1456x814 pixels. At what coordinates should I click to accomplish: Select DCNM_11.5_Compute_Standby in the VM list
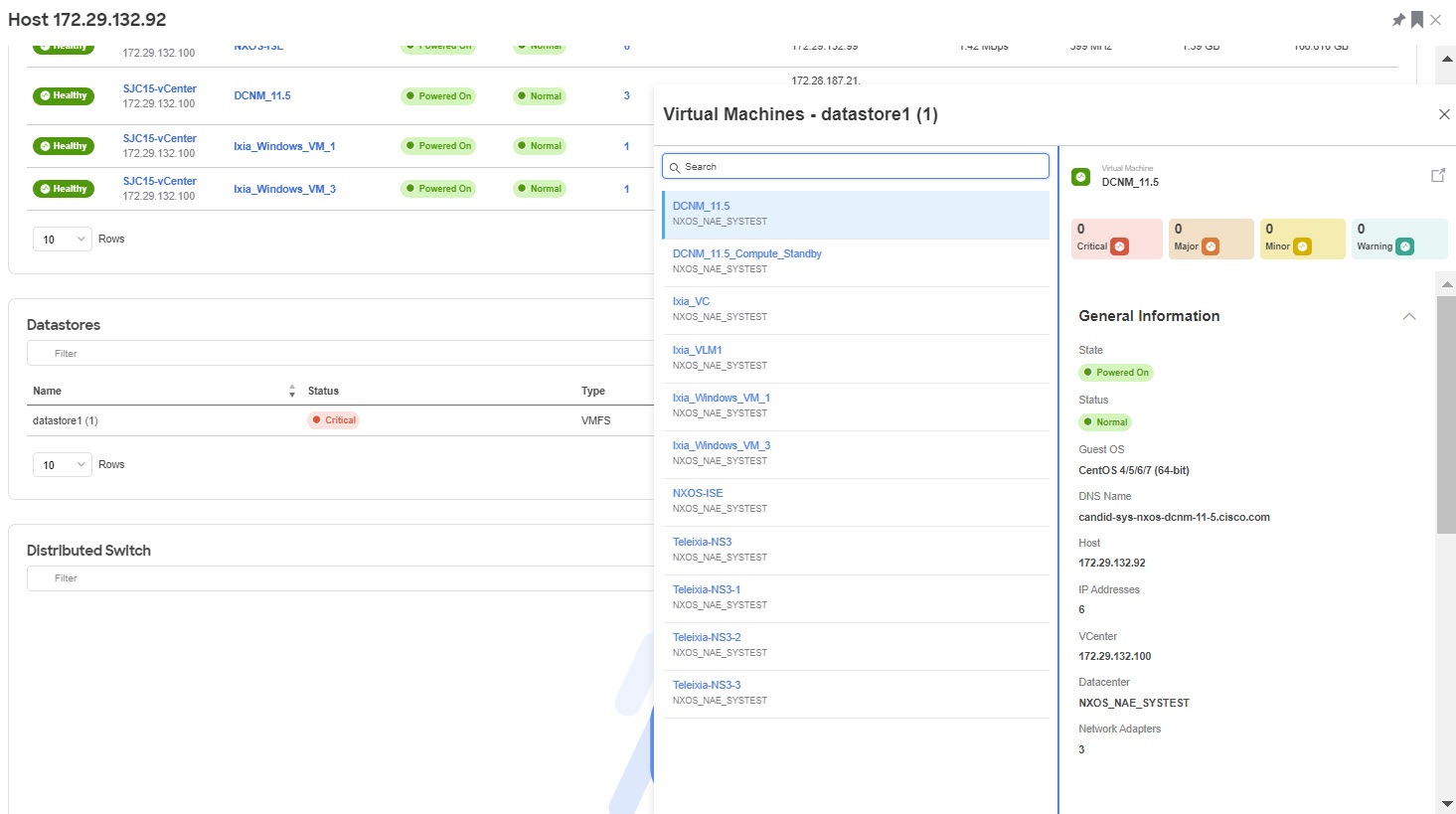[x=746, y=253]
